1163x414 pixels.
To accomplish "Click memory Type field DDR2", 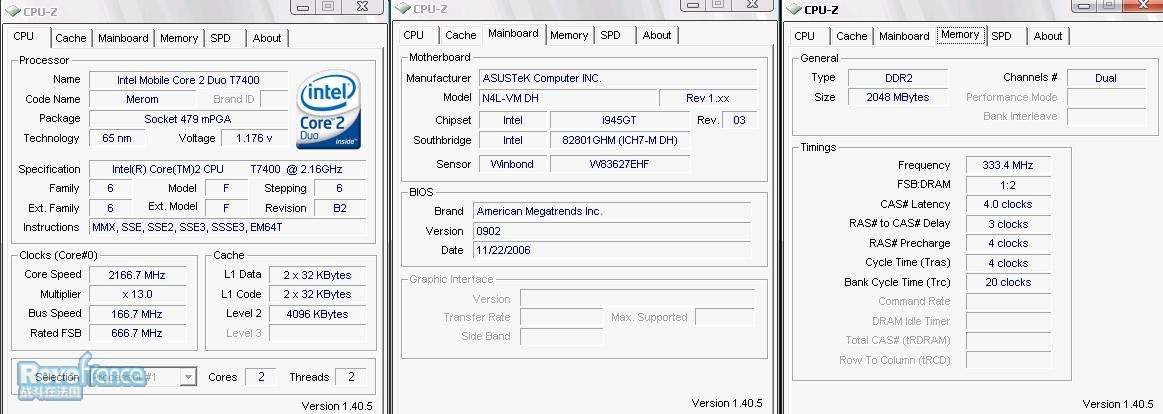I will click(897, 78).
